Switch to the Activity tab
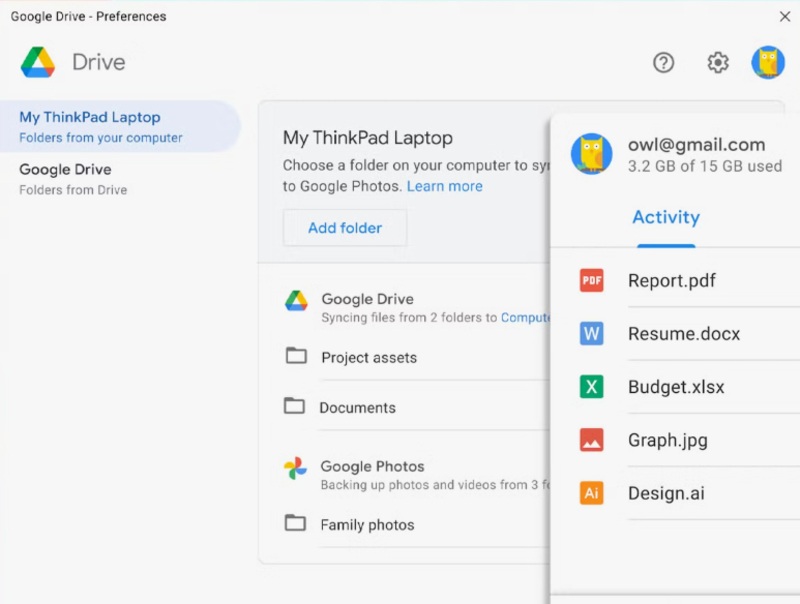 point(666,218)
